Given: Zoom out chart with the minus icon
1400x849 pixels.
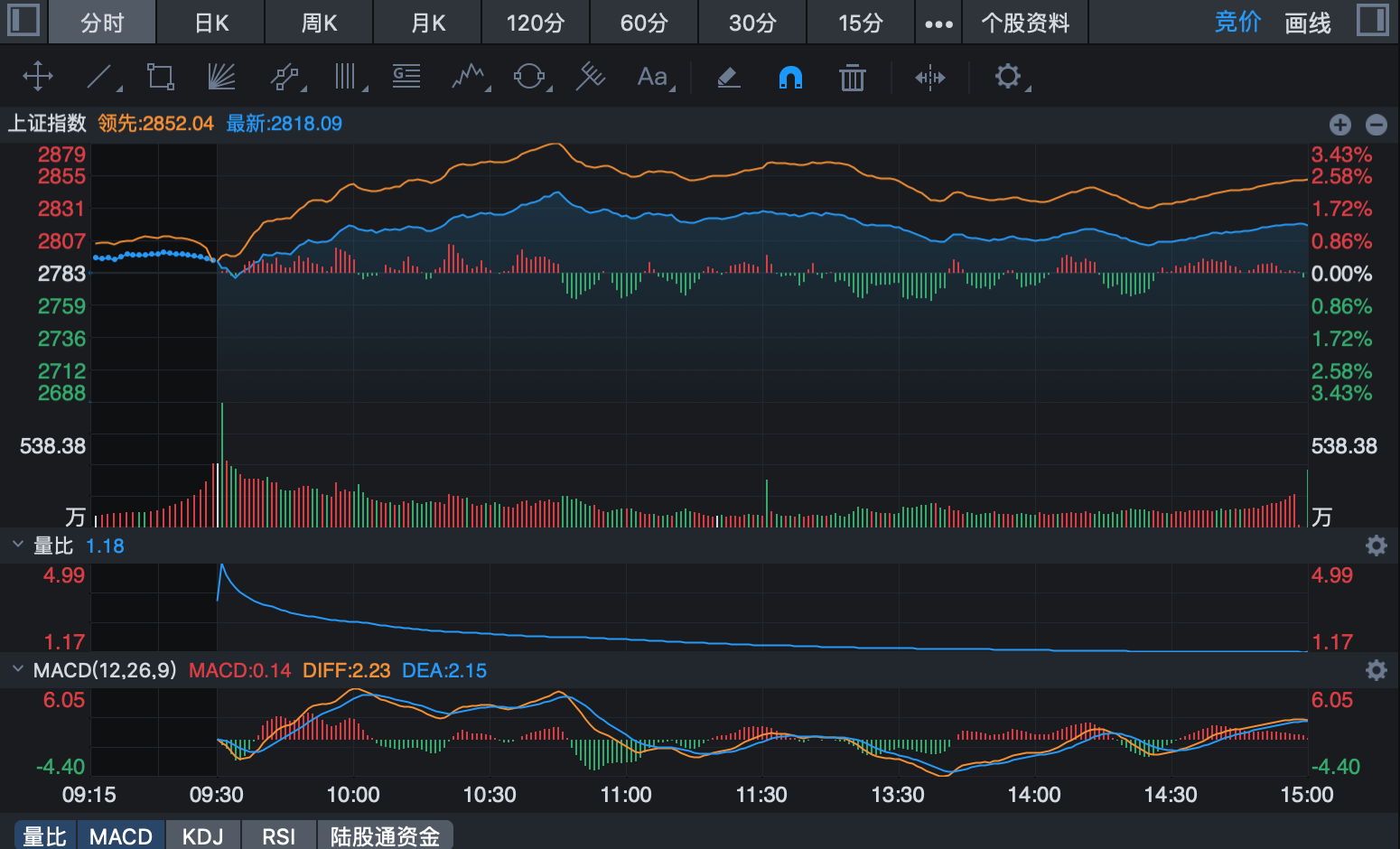Looking at the screenshot, I should tap(1377, 125).
